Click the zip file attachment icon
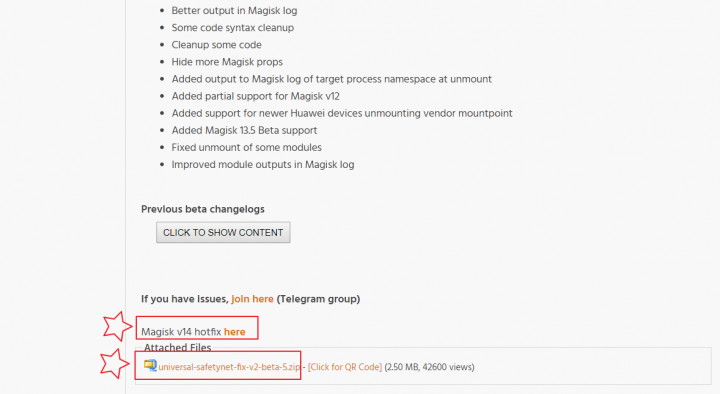 point(150,366)
